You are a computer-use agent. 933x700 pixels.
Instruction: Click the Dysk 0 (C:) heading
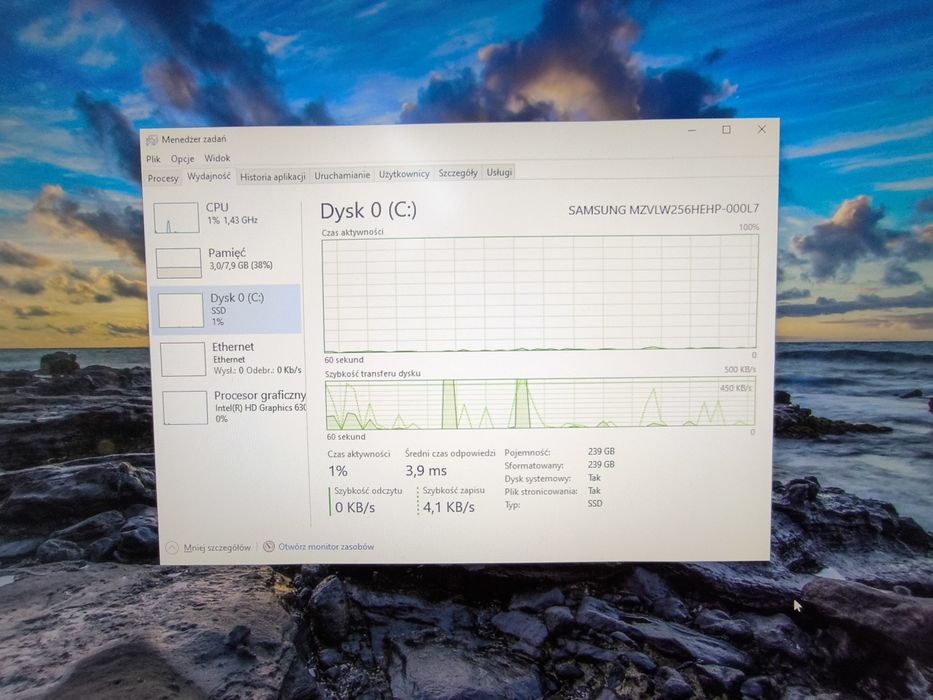pyautogui.click(x=368, y=210)
